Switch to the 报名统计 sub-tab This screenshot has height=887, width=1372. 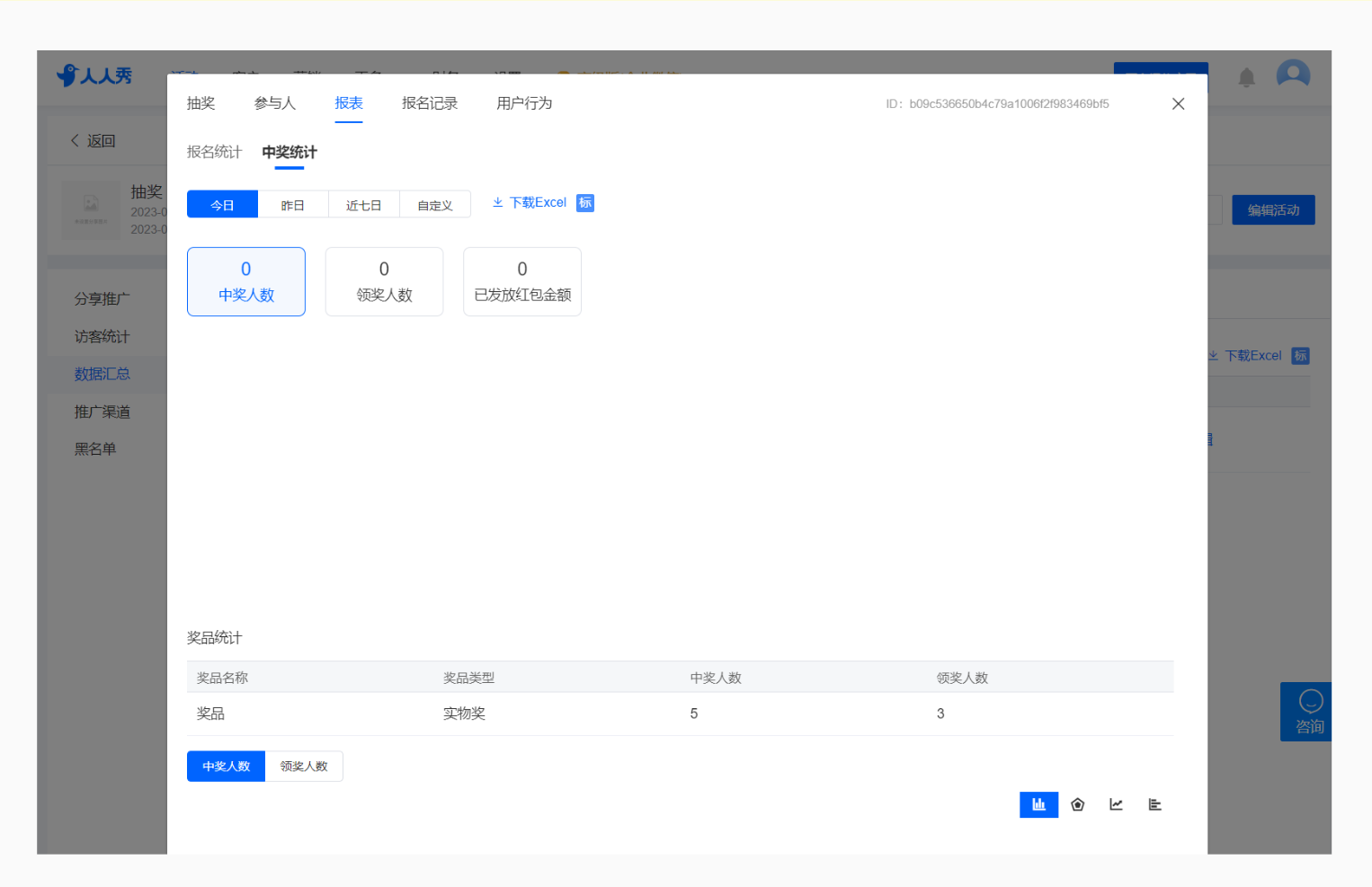pyautogui.click(x=214, y=152)
